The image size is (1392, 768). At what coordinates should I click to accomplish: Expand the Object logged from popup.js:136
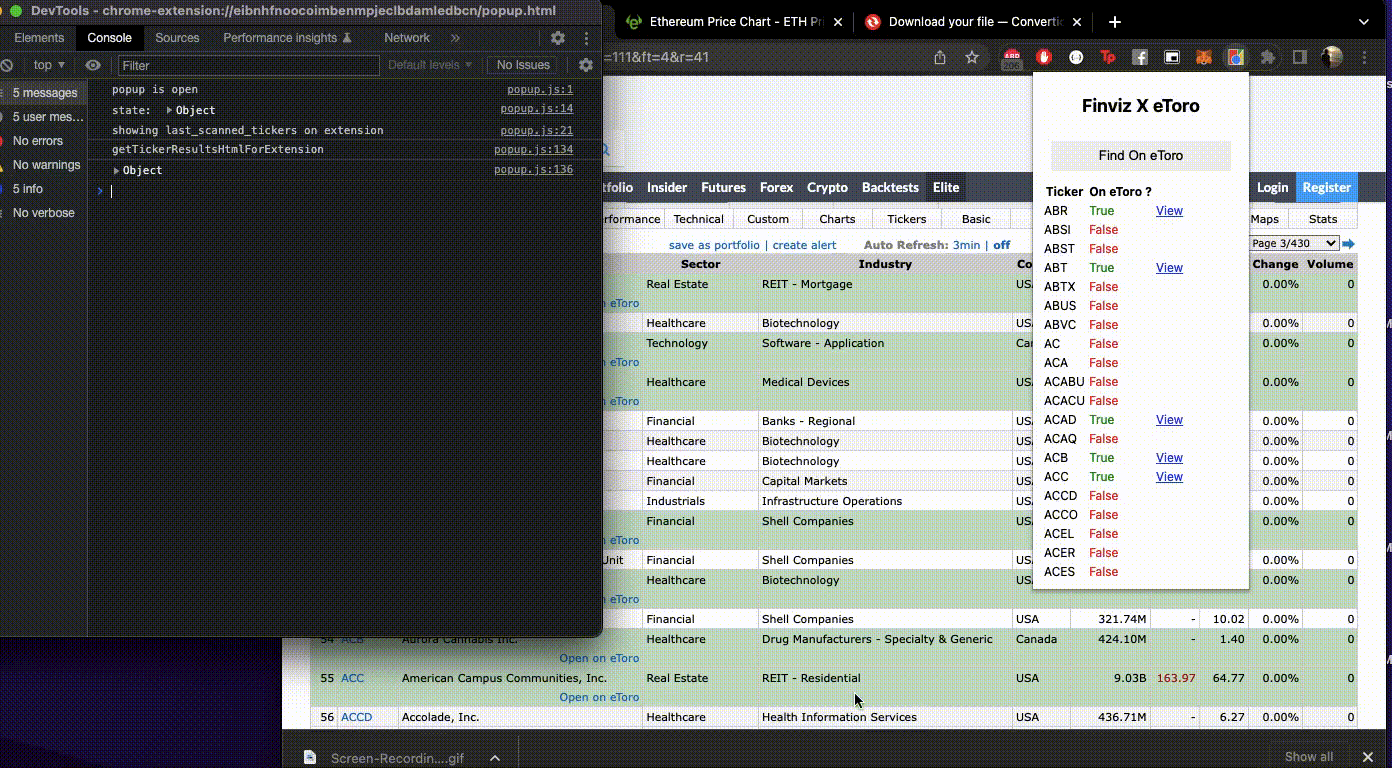[x=117, y=170]
